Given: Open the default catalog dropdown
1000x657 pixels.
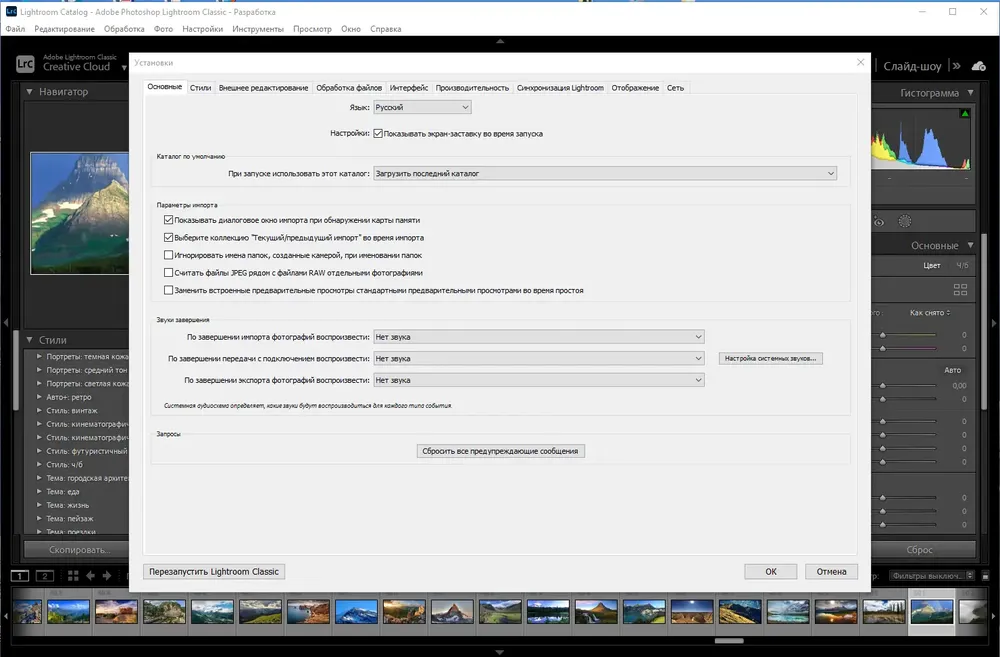Looking at the screenshot, I should [604, 173].
